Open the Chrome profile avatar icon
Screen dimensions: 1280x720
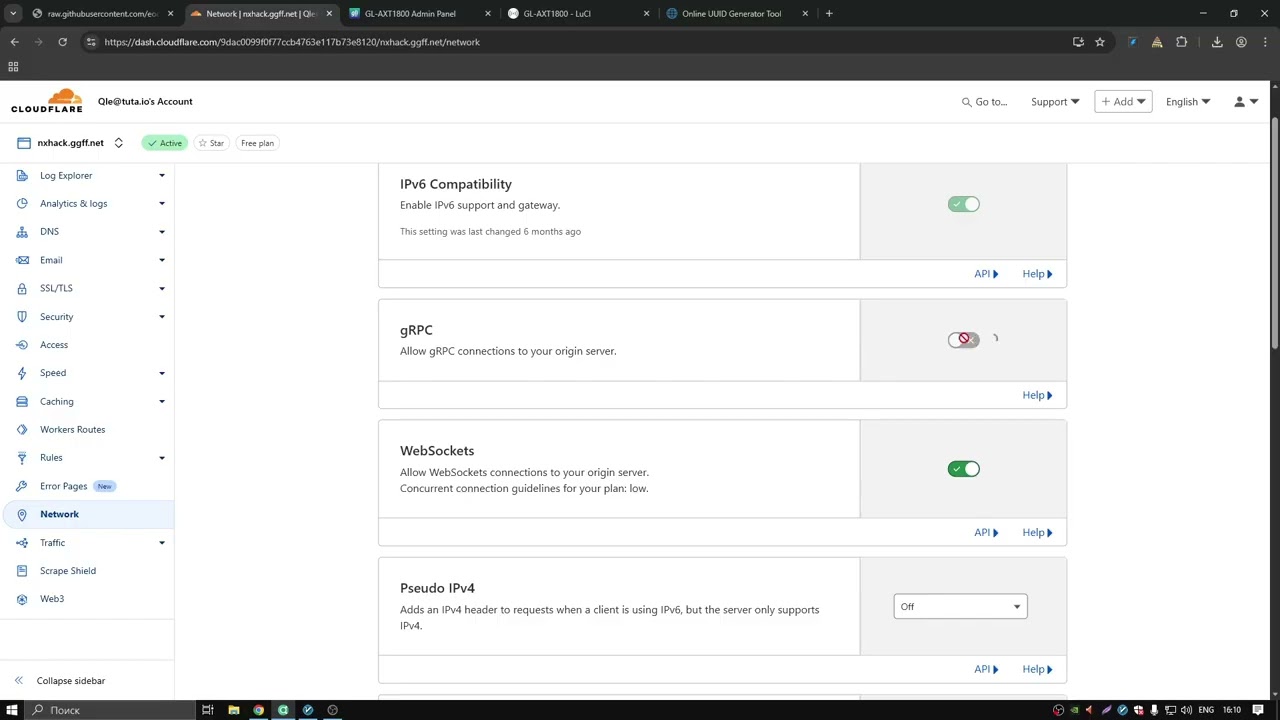pos(1241,42)
